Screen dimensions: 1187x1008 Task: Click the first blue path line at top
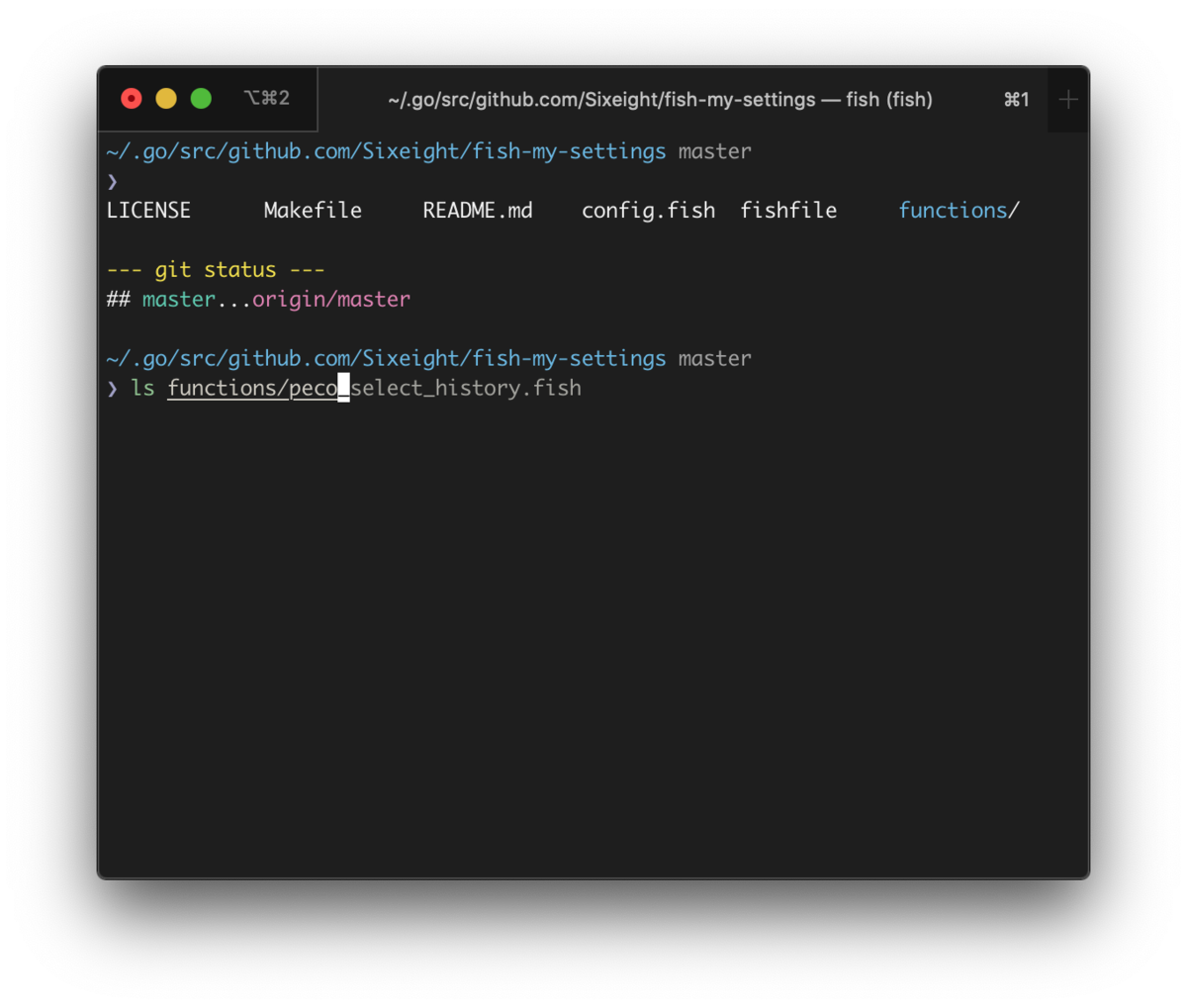pyautogui.click(x=386, y=151)
